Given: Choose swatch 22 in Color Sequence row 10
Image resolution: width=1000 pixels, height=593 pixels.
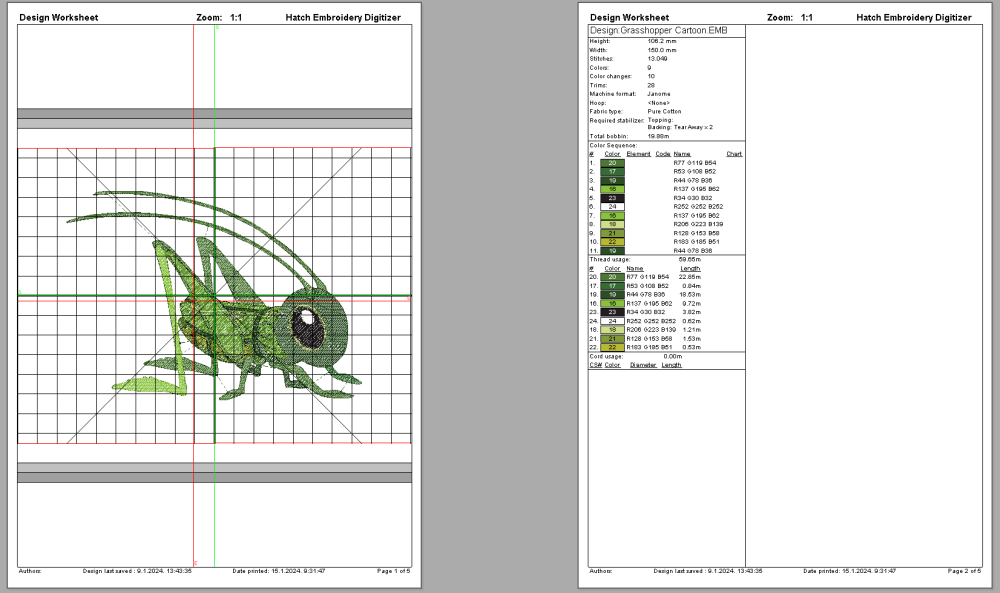Looking at the screenshot, I should pos(612,242).
